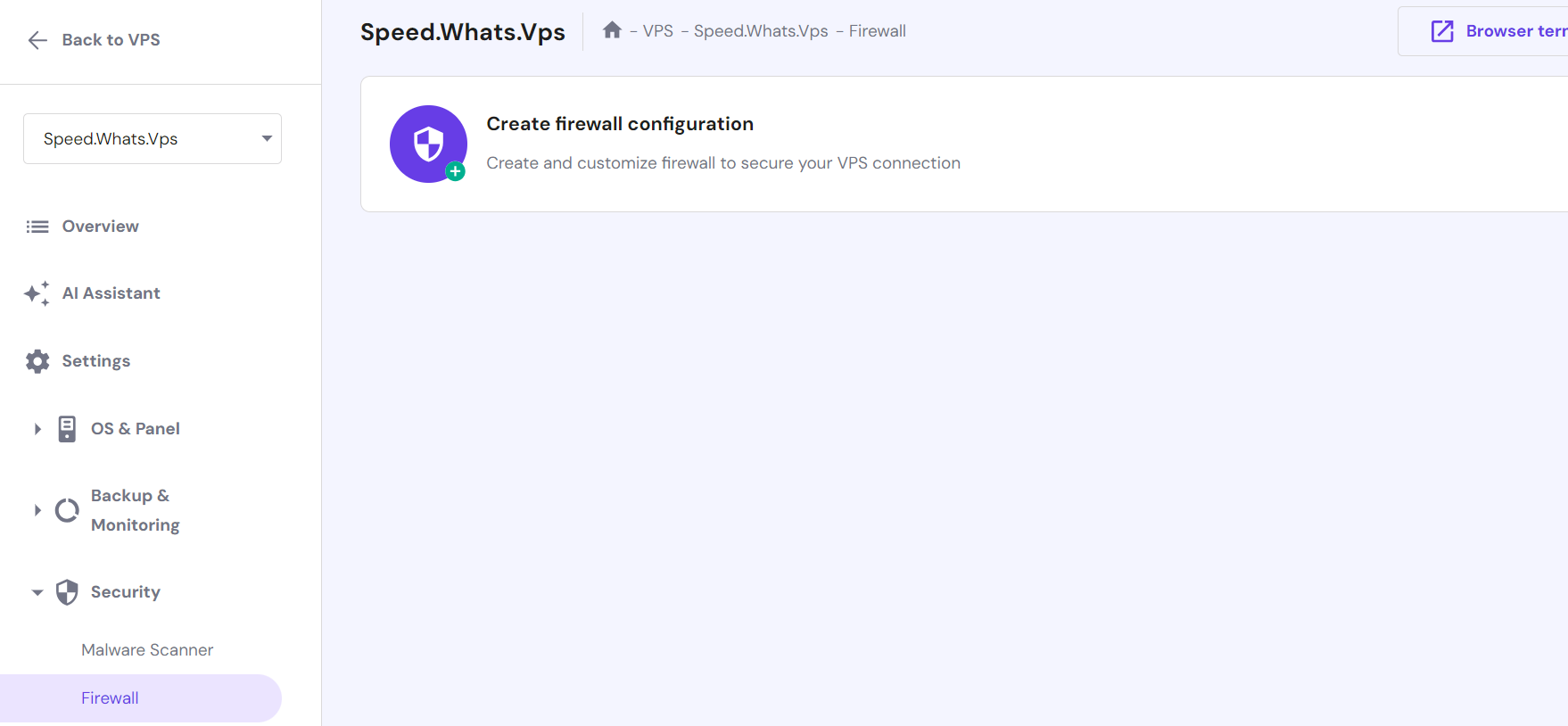1568x726 pixels.
Task: Click the Backup & Monitoring circular icon
Action: (67, 510)
